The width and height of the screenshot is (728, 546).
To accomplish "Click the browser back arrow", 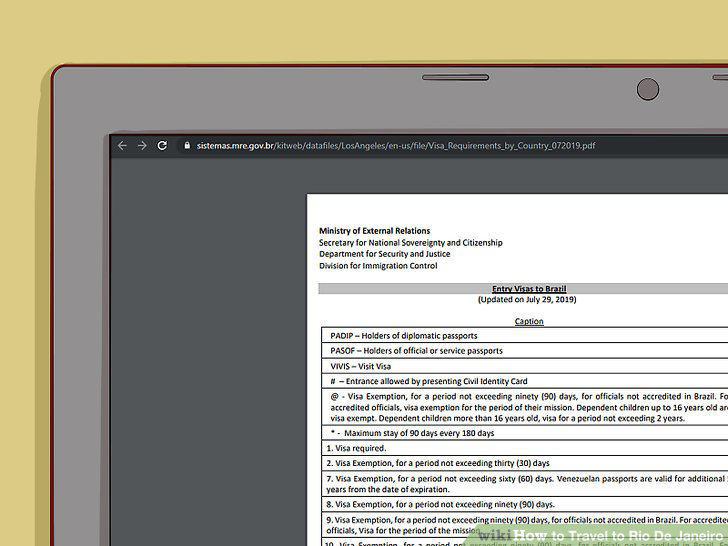I will [x=122, y=146].
